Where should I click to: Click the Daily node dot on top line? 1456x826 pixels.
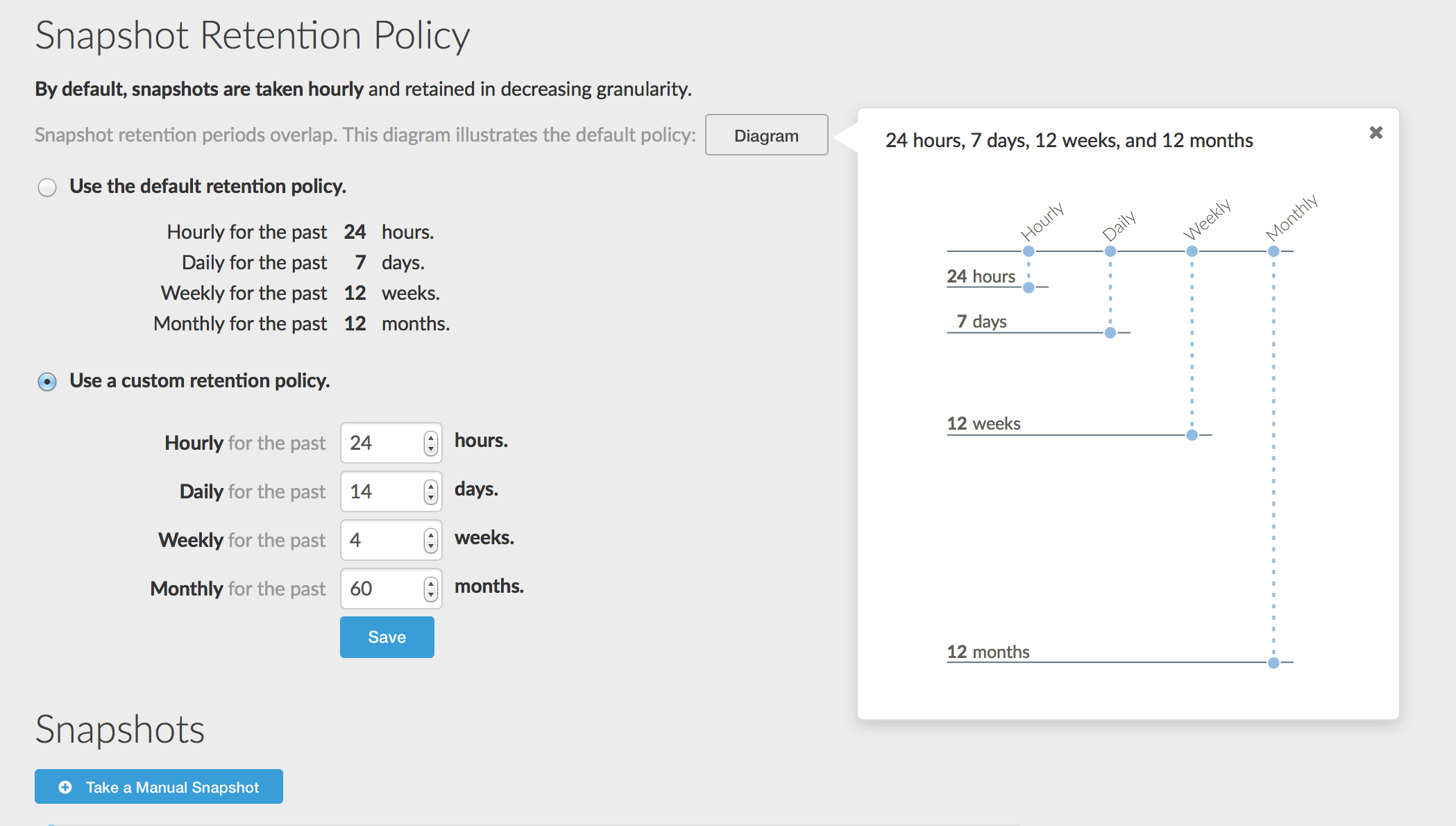click(1110, 251)
